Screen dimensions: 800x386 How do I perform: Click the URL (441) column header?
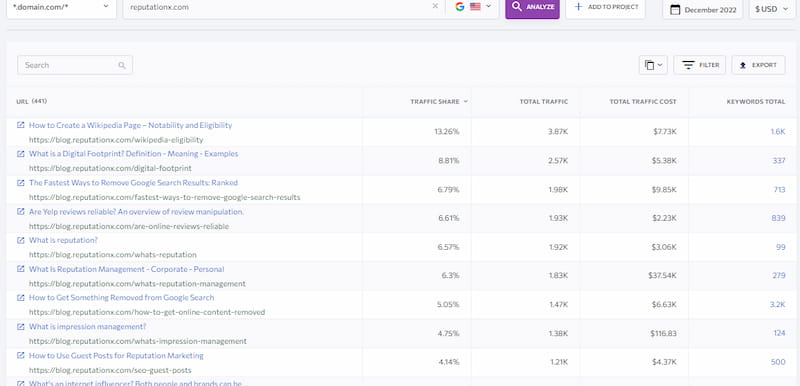point(32,101)
